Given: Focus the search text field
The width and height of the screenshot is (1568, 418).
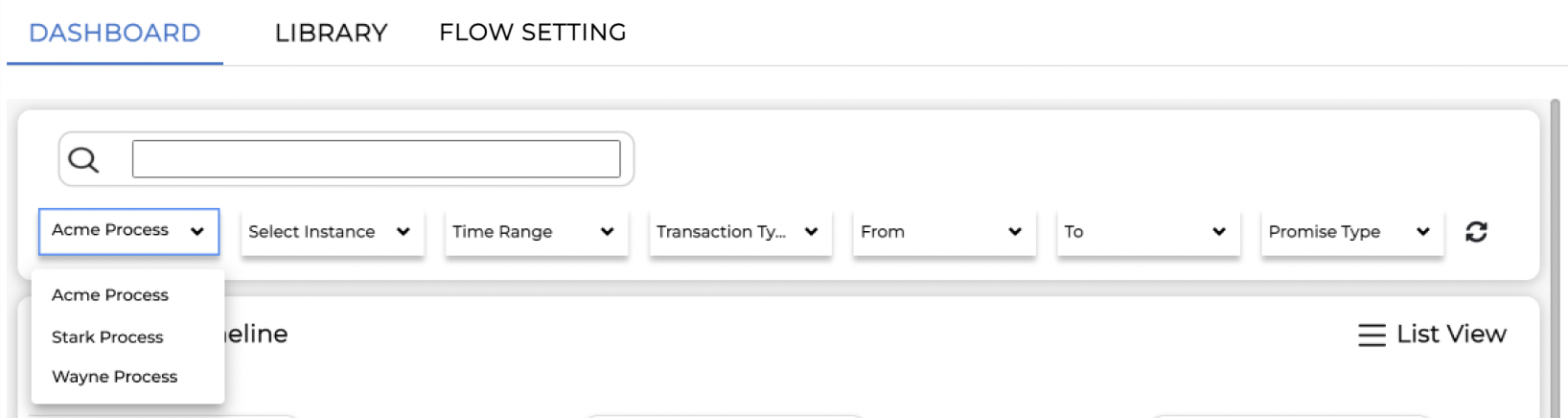Looking at the screenshot, I should coord(376,159).
